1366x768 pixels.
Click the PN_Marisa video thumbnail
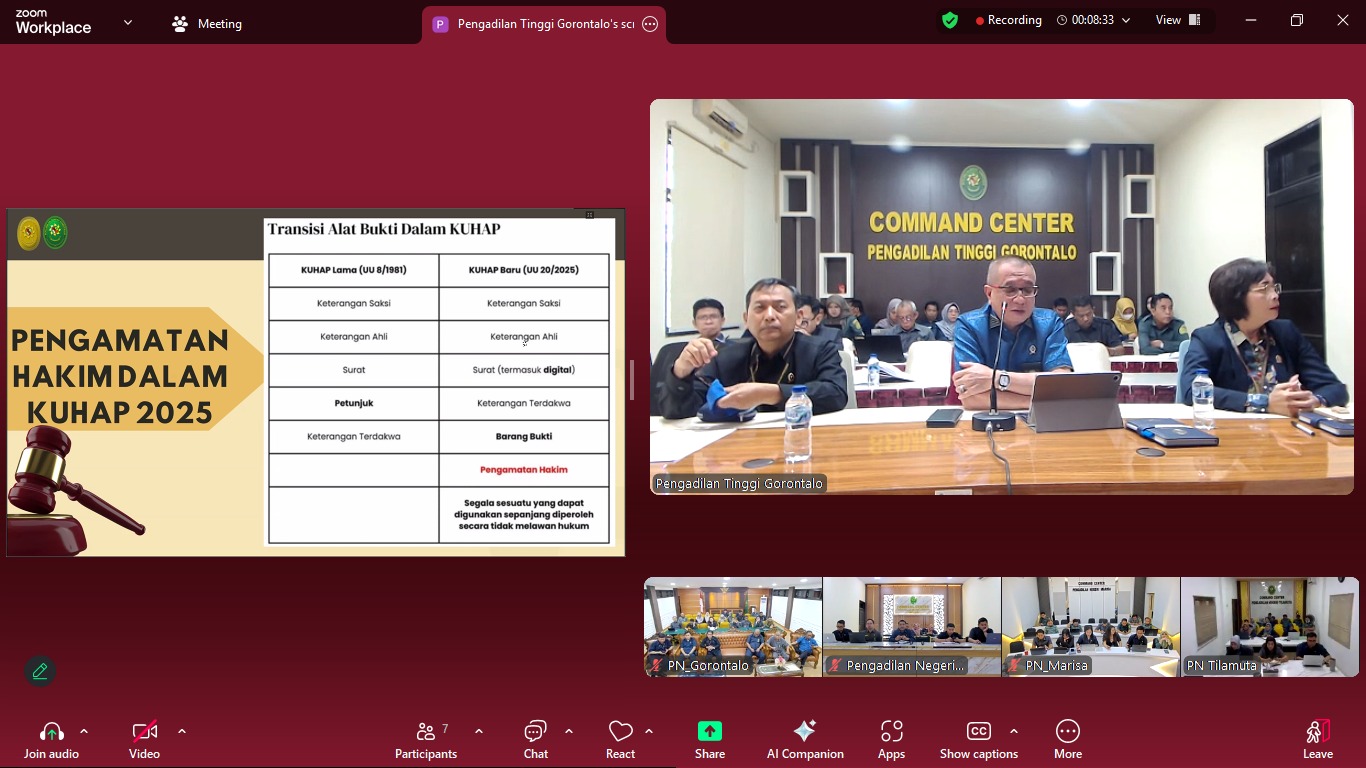(x=1090, y=626)
